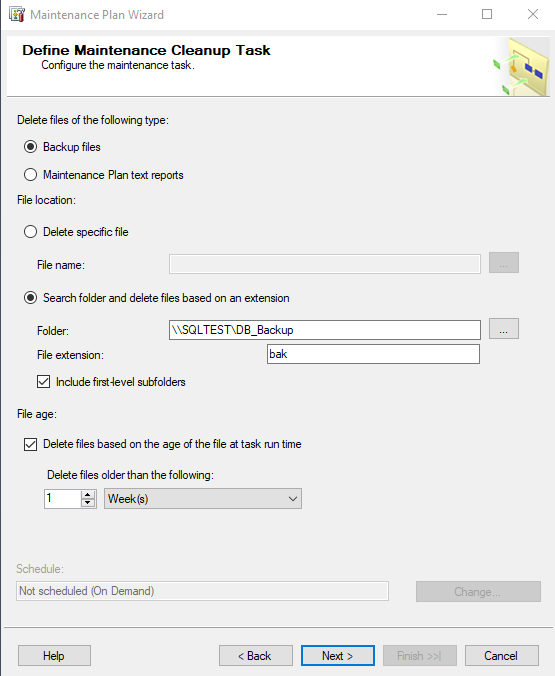555x676 pixels.
Task: Decrease the file age value with down arrow
Action: click(x=88, y=503)
